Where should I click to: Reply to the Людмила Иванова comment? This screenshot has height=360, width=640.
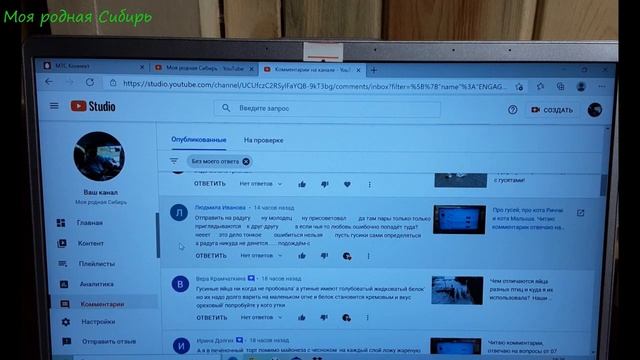pos(211,256)
